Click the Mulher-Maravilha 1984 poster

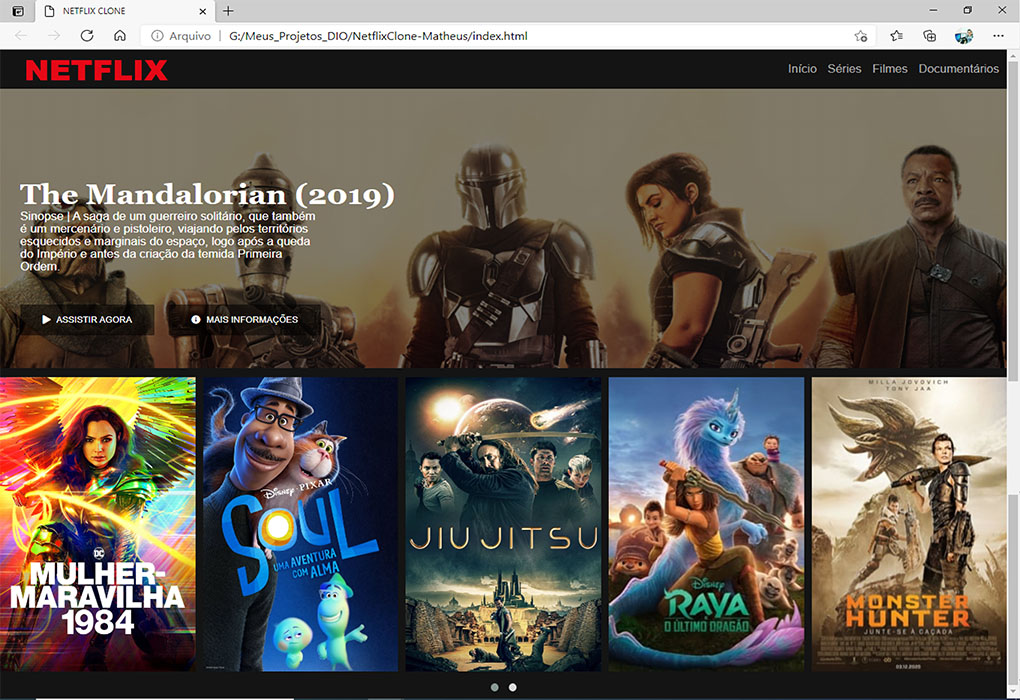click(97, 523)
